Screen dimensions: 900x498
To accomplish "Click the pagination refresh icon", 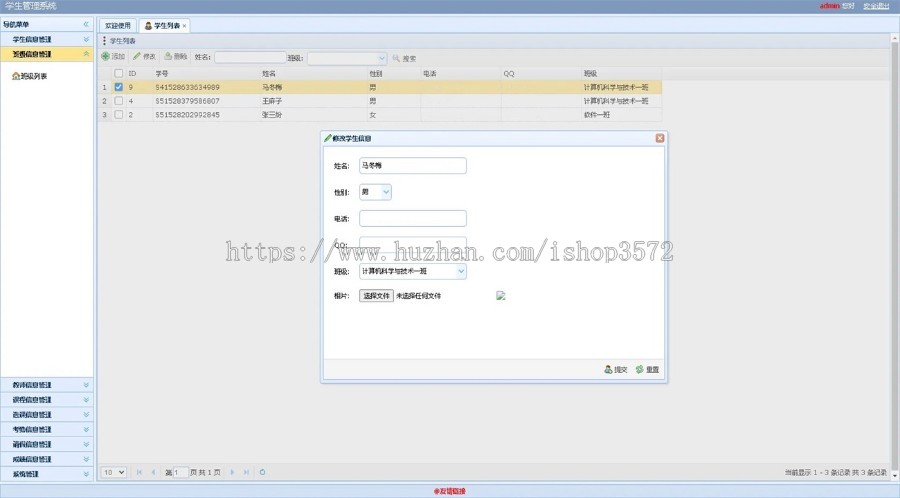I will pos(262,472).
